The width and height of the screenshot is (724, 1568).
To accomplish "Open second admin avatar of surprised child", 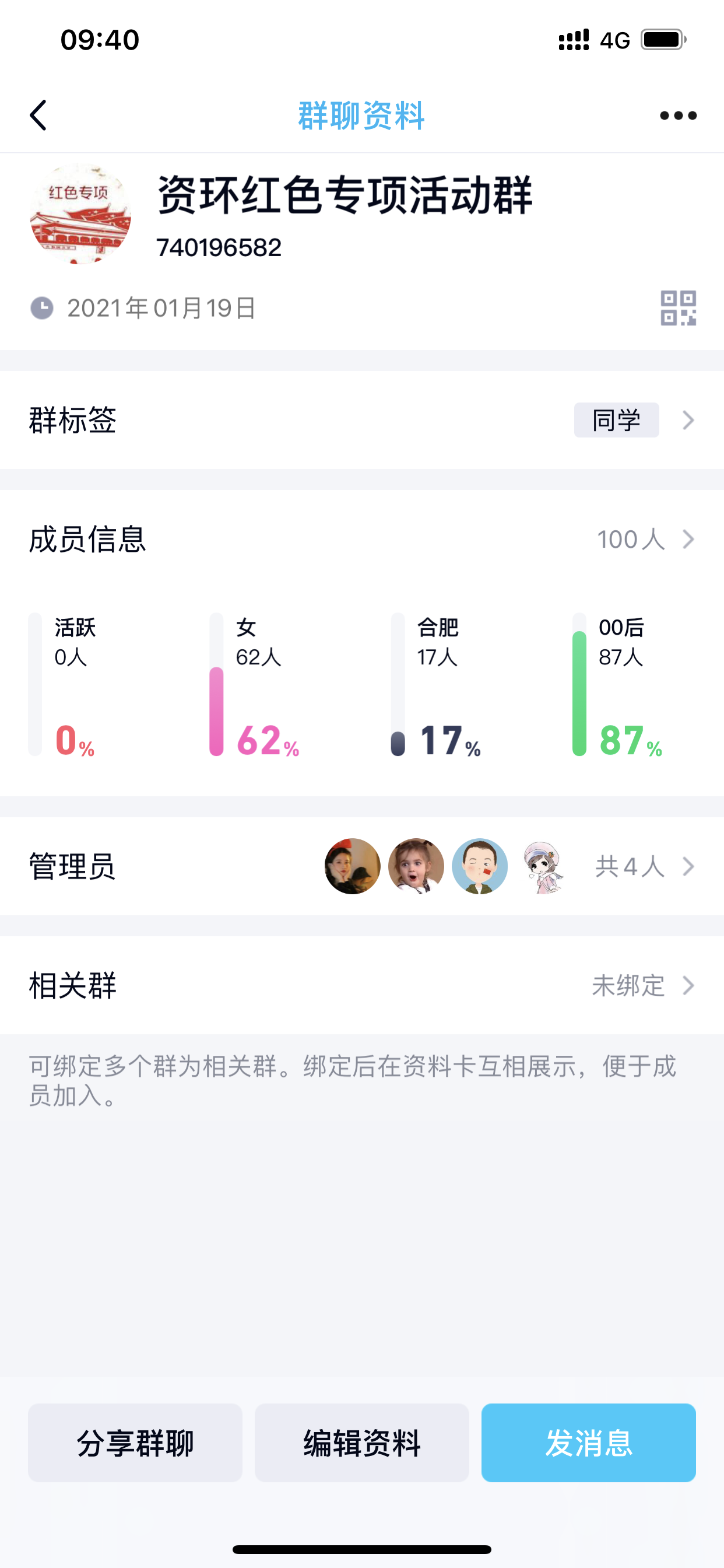I will click(x=416, y=866).
